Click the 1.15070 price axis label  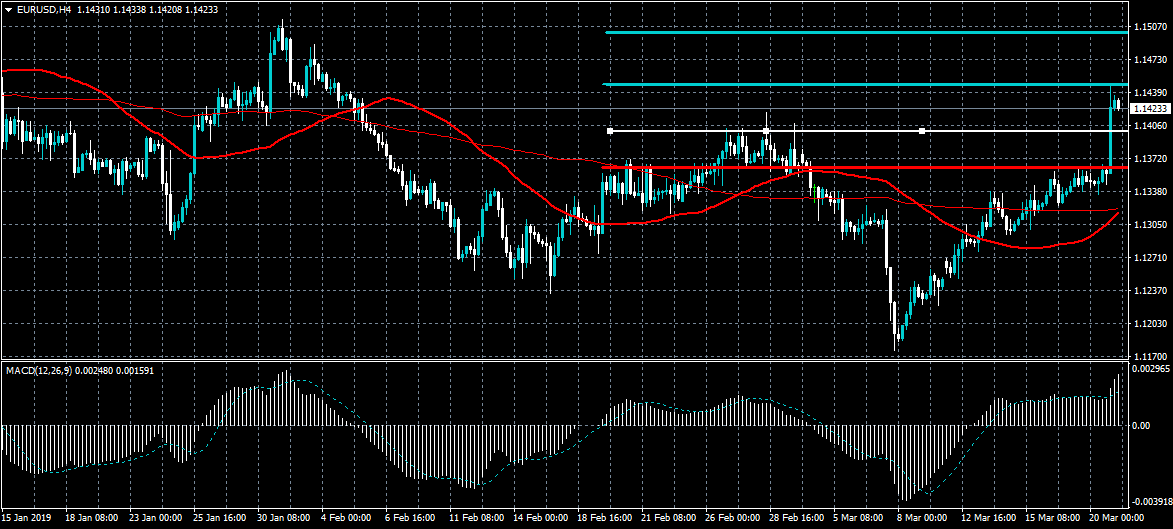point(1151,27)
